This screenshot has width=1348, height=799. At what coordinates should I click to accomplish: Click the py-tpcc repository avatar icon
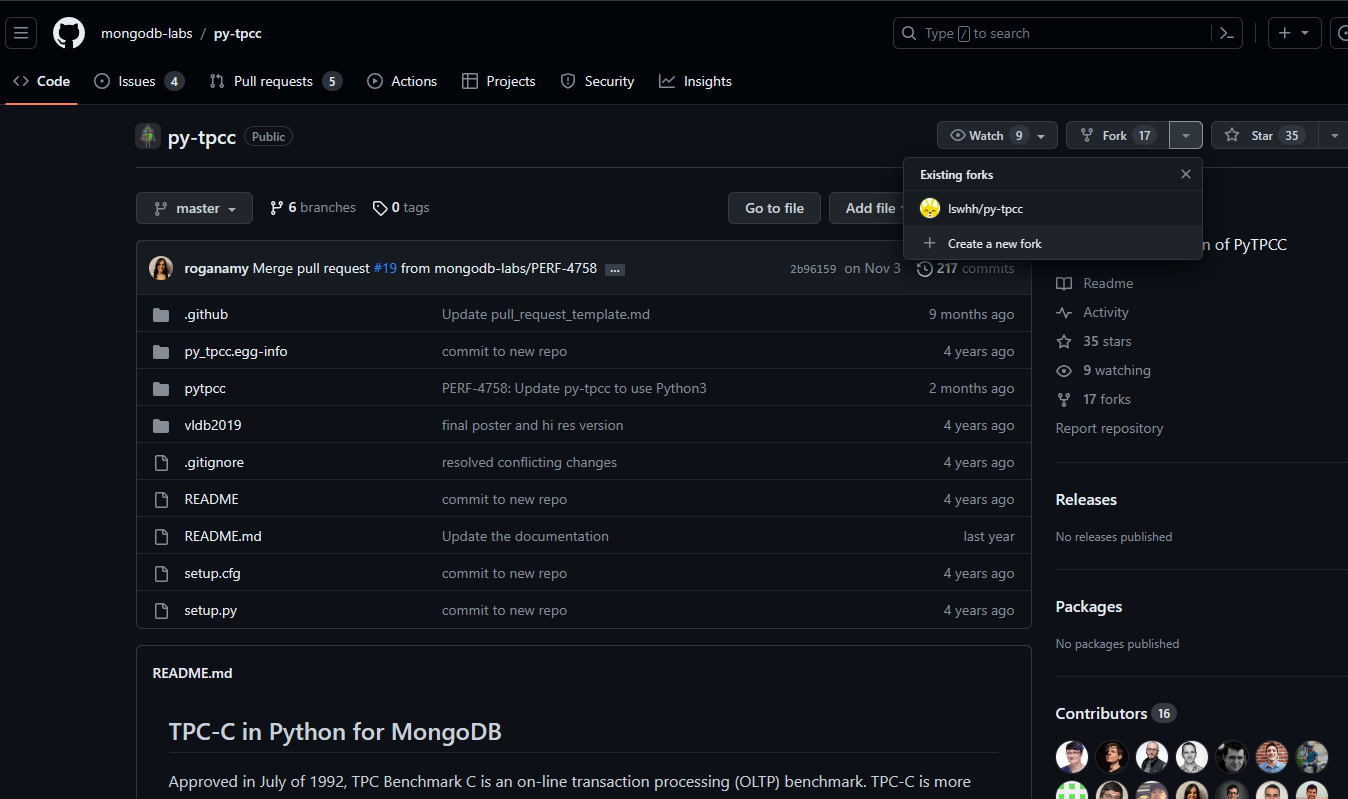pos(148,136)
